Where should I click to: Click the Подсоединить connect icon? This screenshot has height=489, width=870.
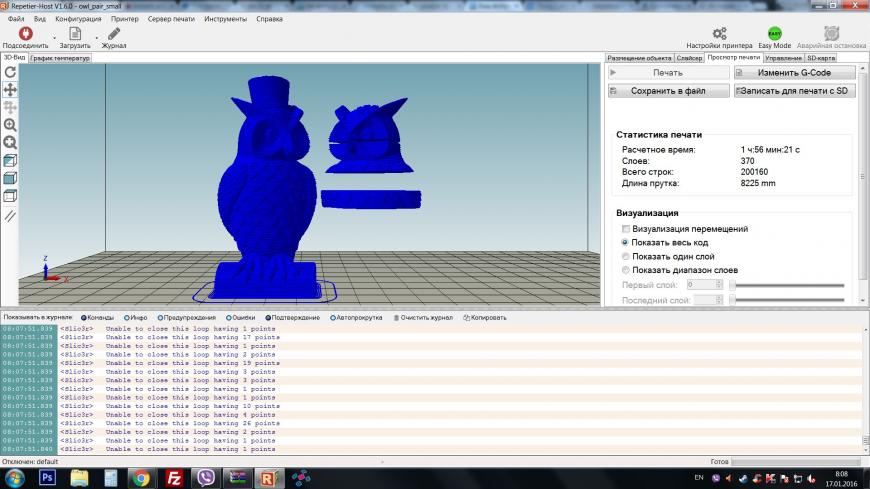tap(26, 33)
